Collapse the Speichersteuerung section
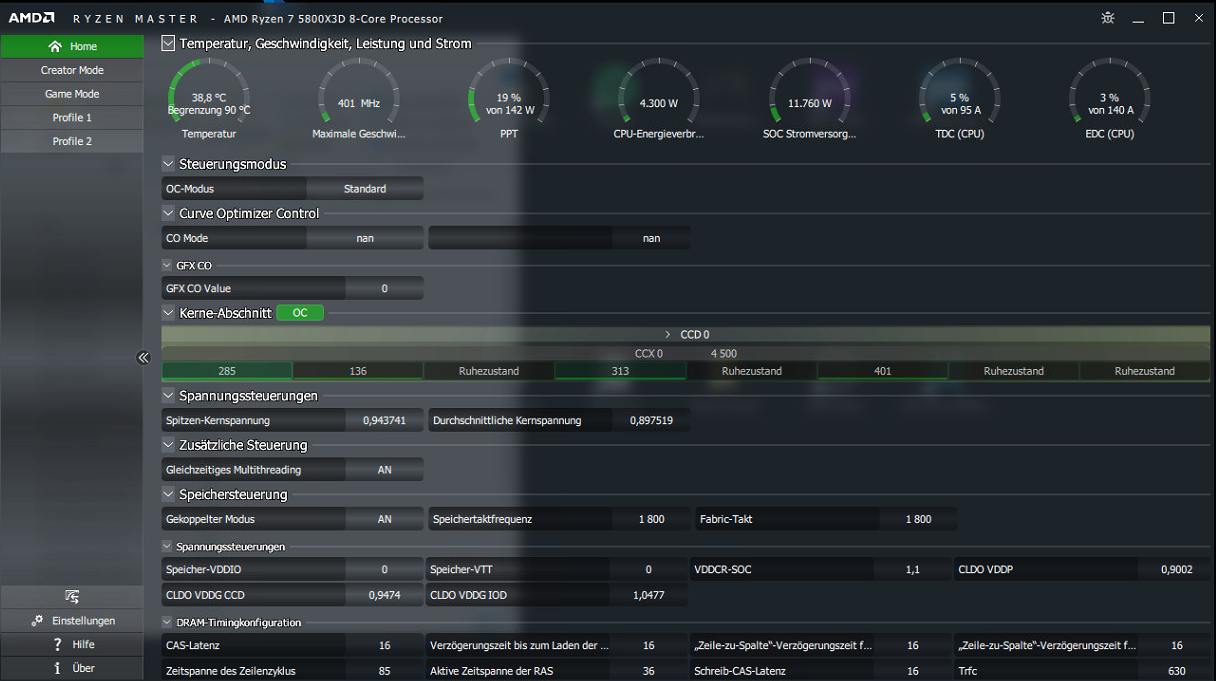 pyautogui.click(x=168, y=494)
